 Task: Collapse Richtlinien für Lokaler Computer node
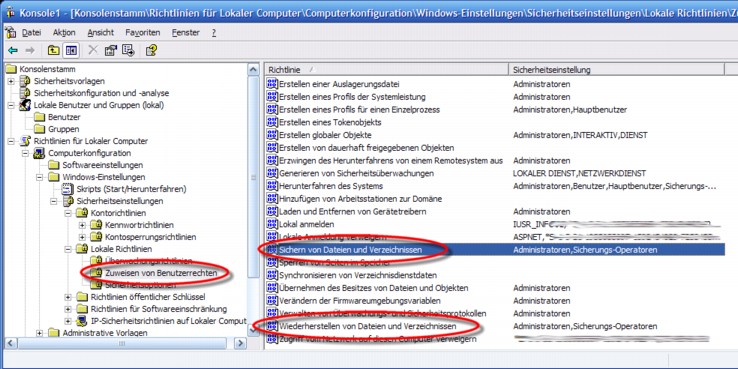click(11, 141)
